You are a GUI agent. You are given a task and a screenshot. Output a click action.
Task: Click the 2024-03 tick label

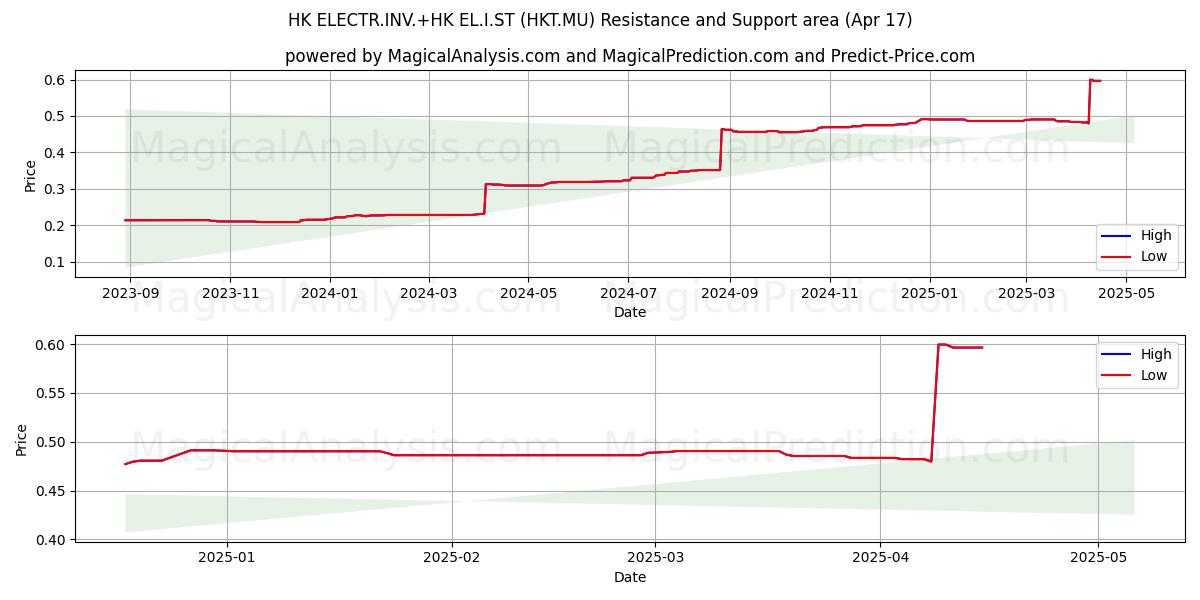pyautogui.click(x=428, y=294)
